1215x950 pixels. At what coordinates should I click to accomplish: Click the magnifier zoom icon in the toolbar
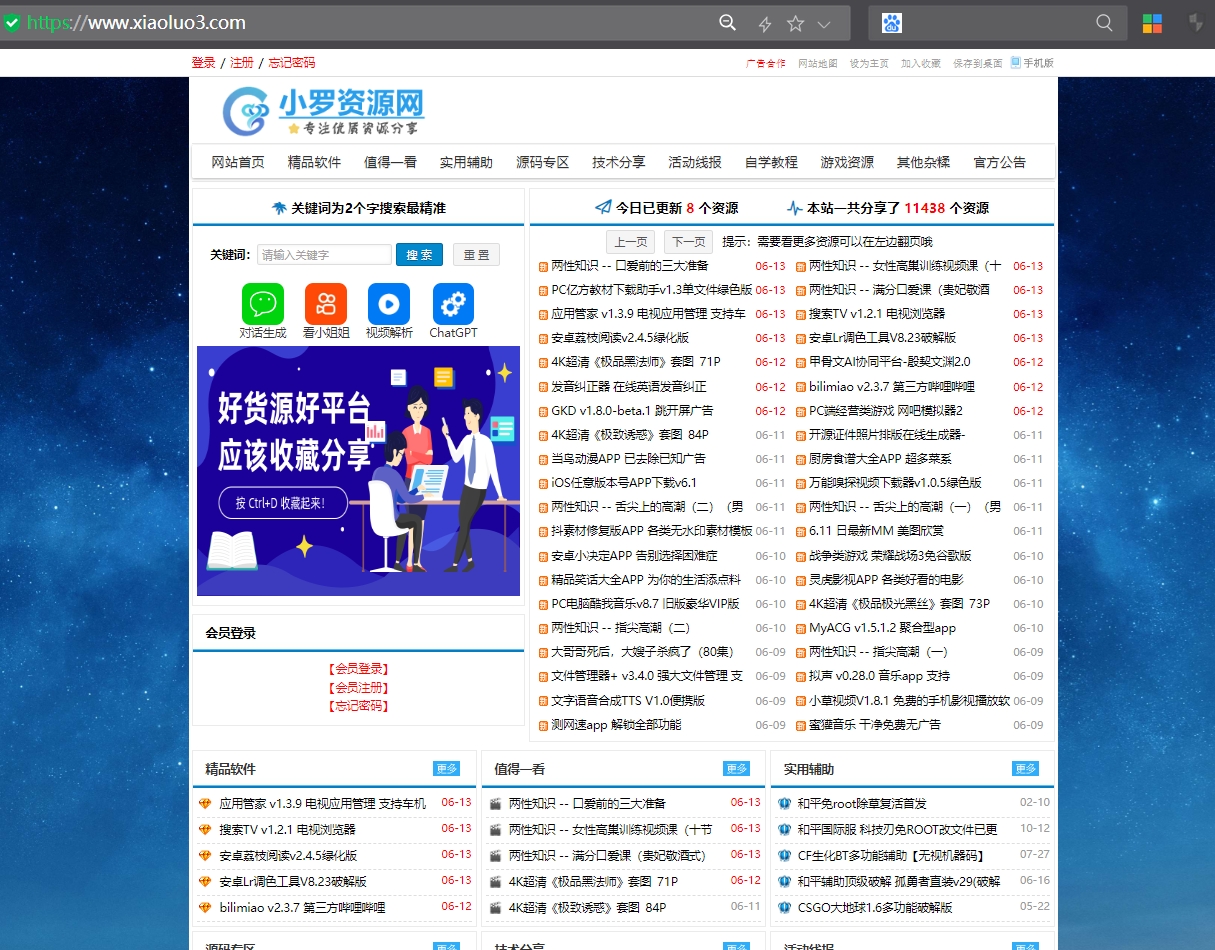[727, 22]
